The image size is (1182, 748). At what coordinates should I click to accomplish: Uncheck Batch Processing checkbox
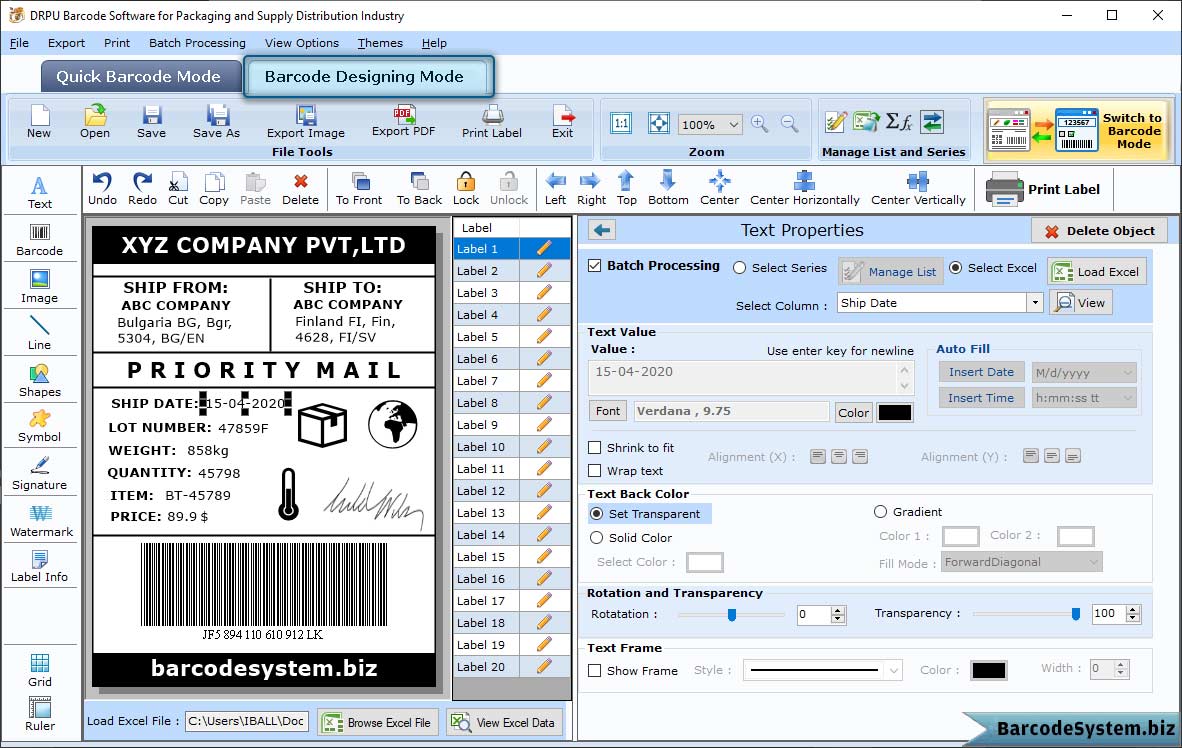[595, 265]
